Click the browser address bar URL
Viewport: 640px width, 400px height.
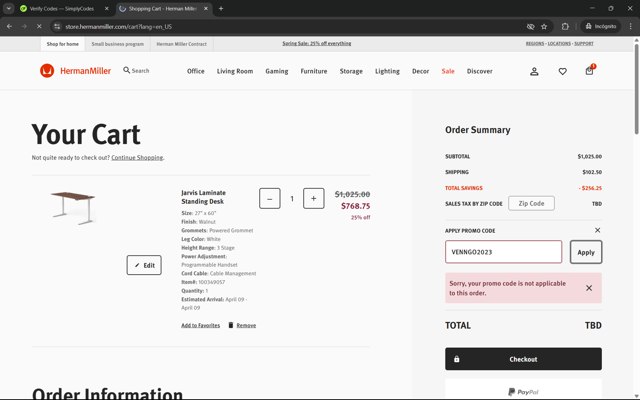pos(119,27)
